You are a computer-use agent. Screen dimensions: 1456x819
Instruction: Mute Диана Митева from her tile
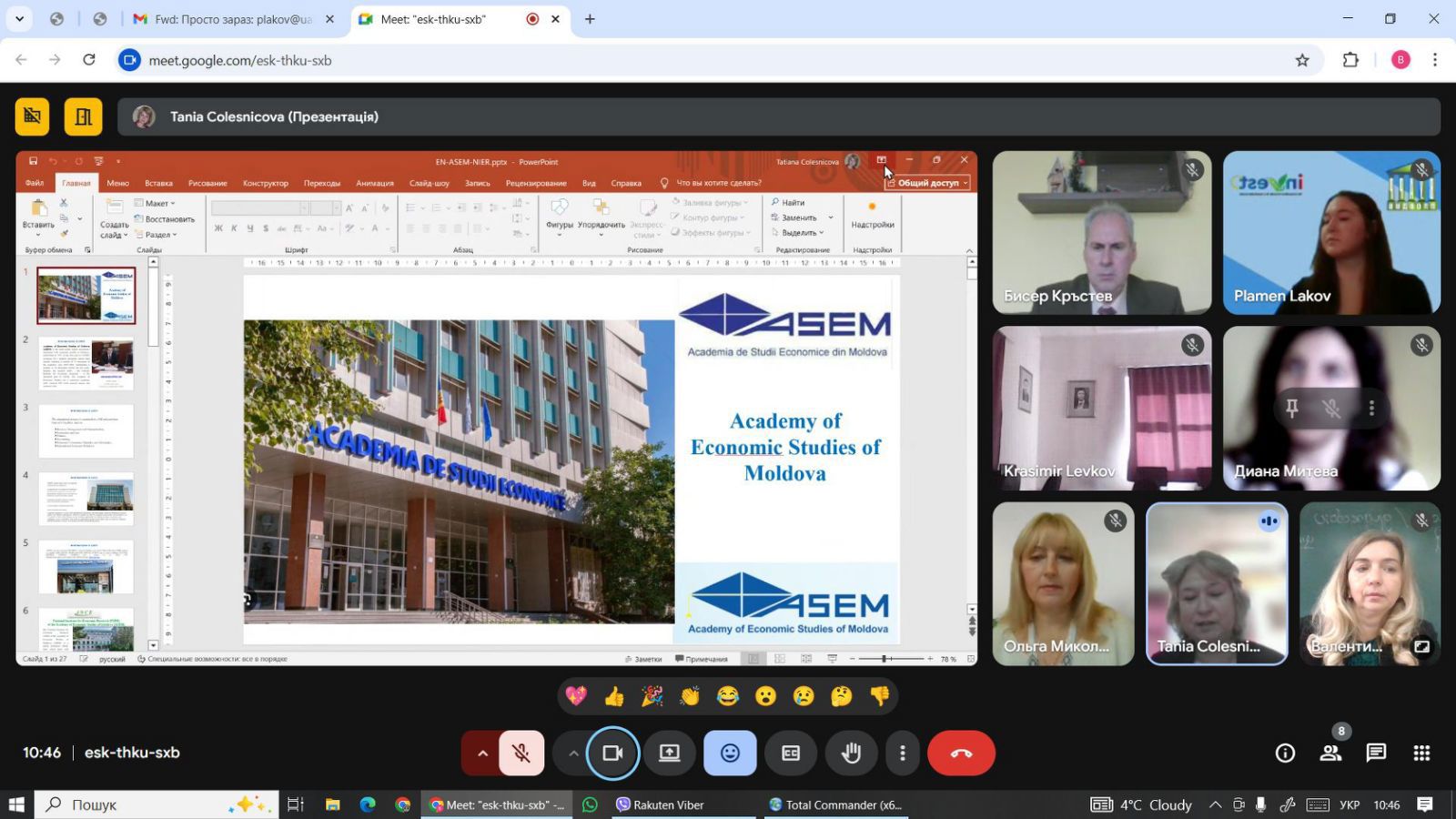pyautogui.click(x=1331, y=409)
